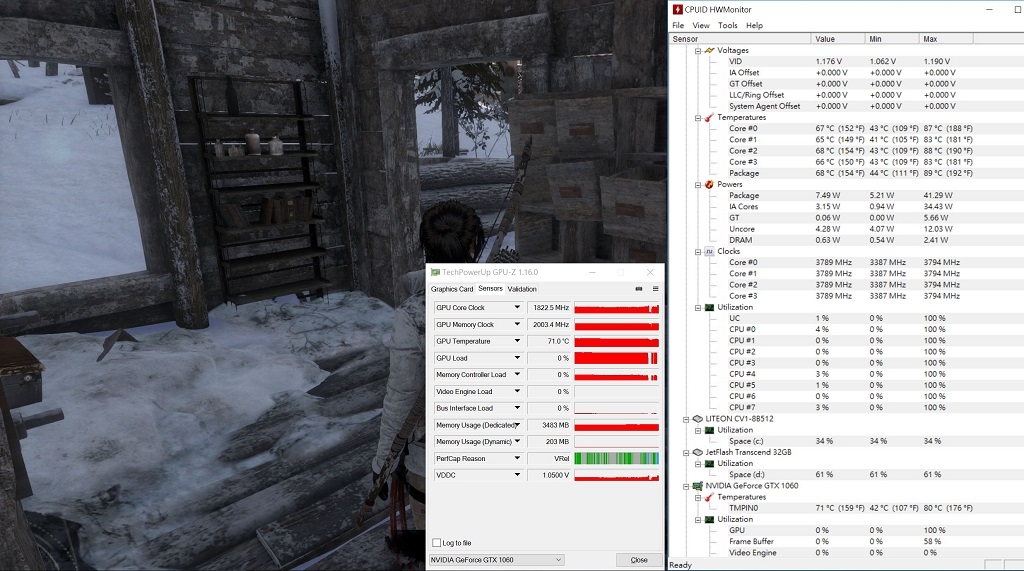Click the GPU Core Clock history graph

(x=616, y=307)
